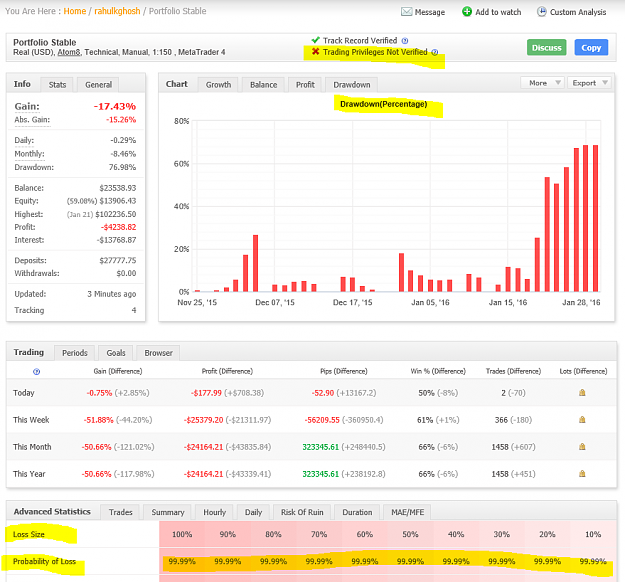
Task: Switch to the Profit chart tab
Action: pos(305,85)
